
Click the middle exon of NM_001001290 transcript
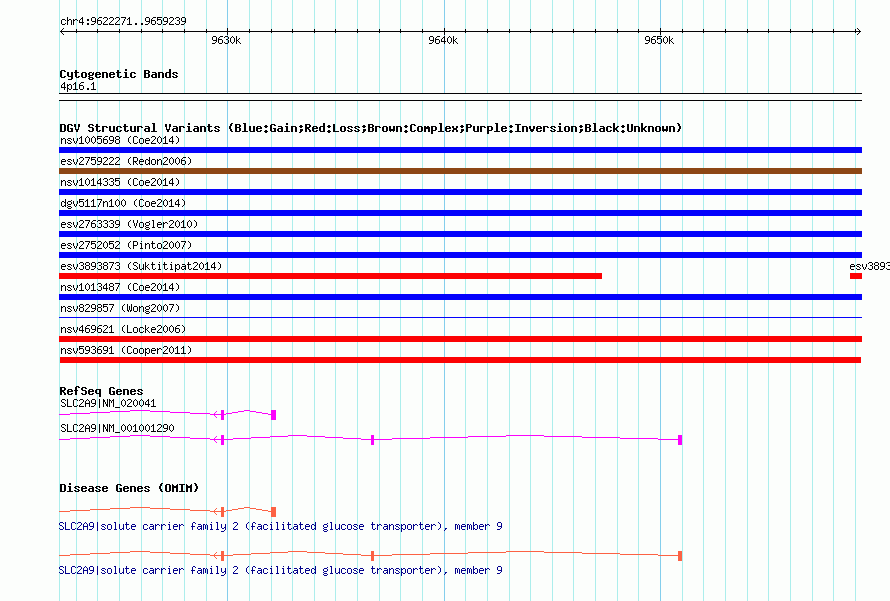(372, 440)
